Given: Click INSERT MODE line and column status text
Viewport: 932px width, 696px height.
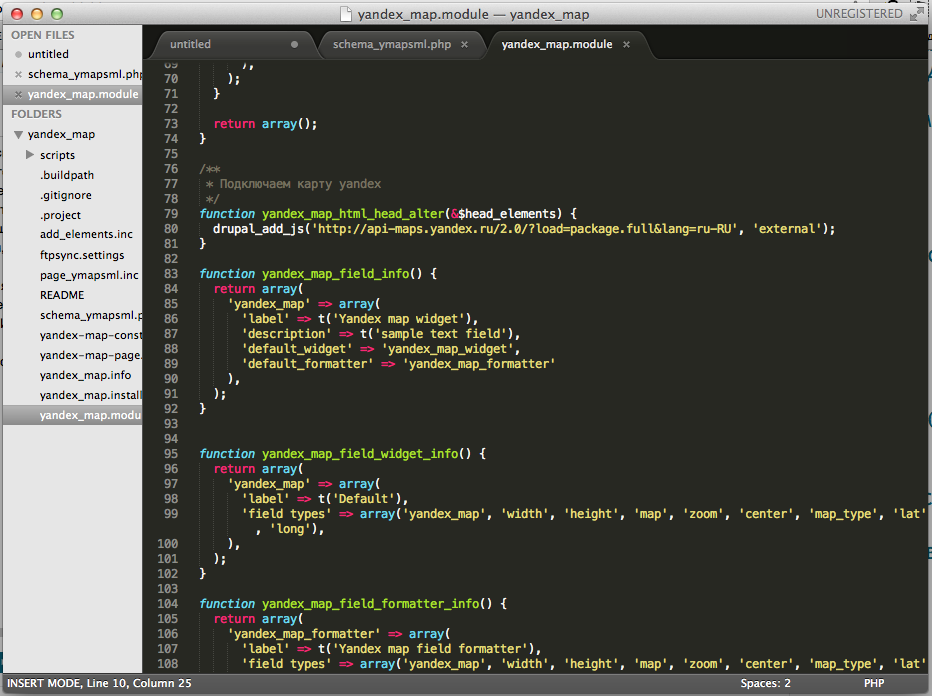Looking at the screenshot, I should [99, 684].
